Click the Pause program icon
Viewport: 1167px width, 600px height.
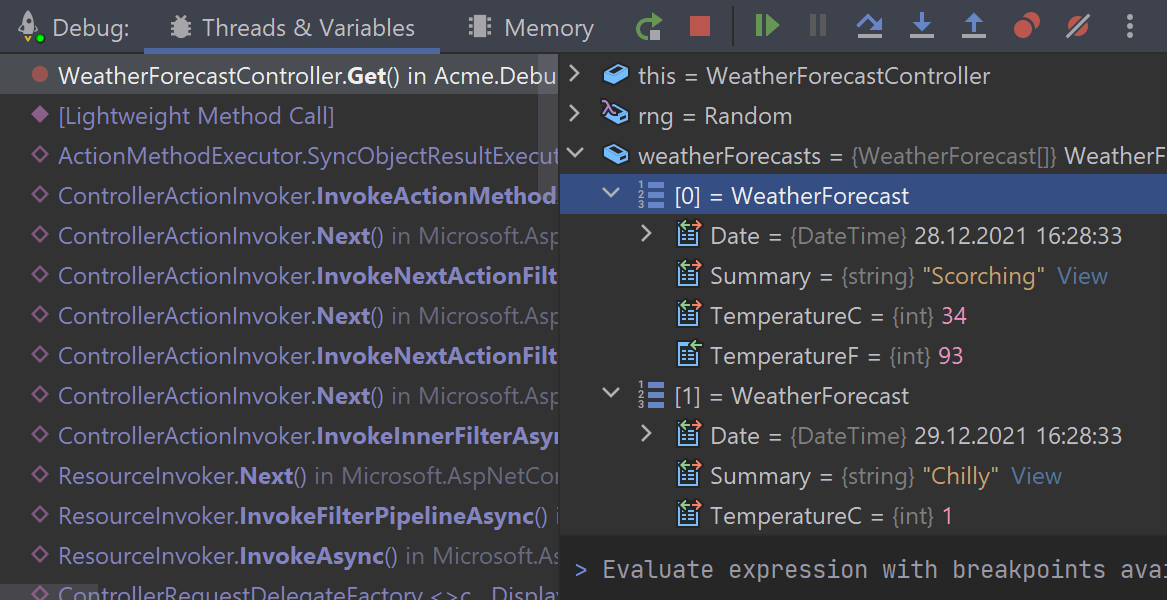818,27
